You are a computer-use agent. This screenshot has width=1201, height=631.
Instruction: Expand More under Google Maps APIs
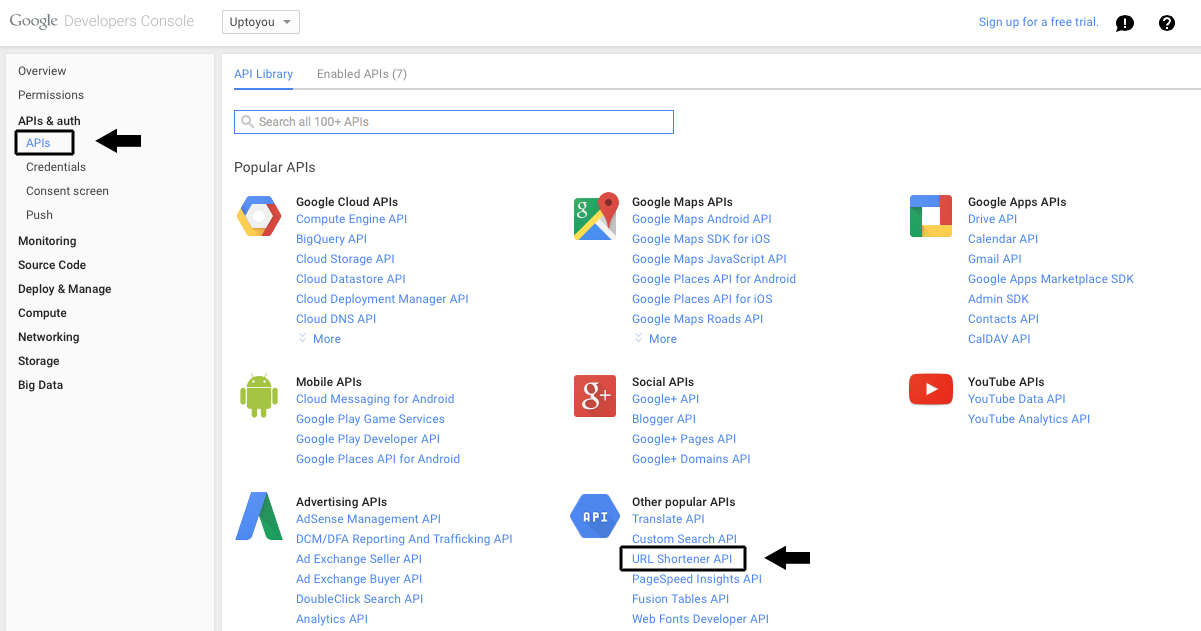point(655,339)
